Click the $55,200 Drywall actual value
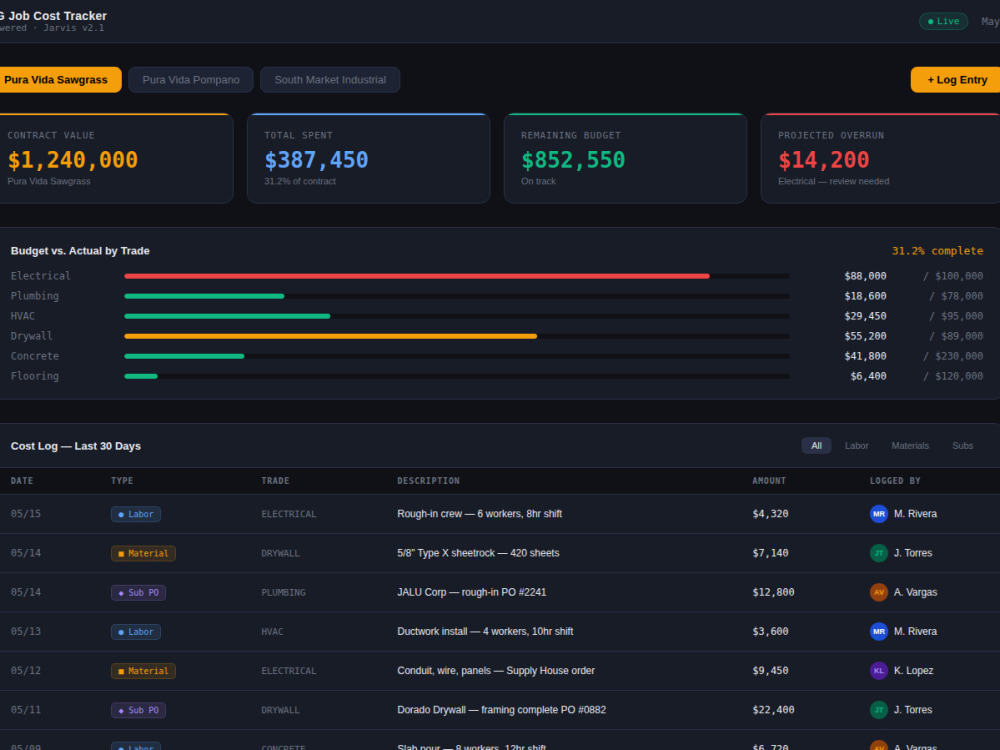 click(x=865, y=336)
